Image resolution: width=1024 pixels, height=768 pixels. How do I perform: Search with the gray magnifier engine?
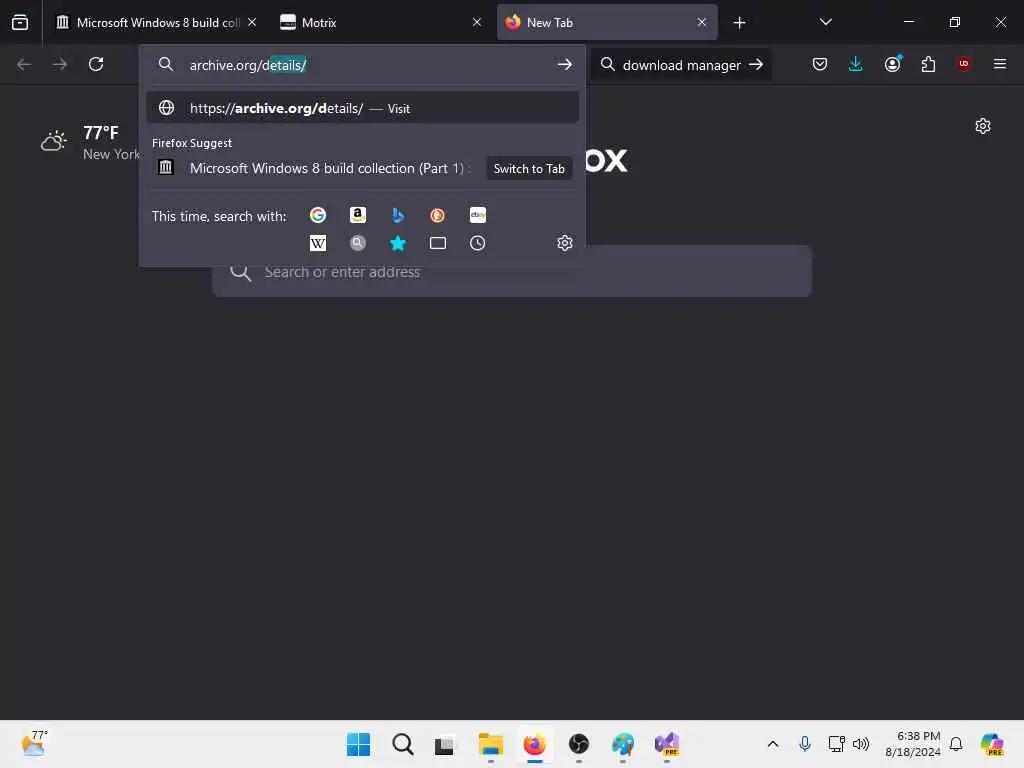(358, 243)
